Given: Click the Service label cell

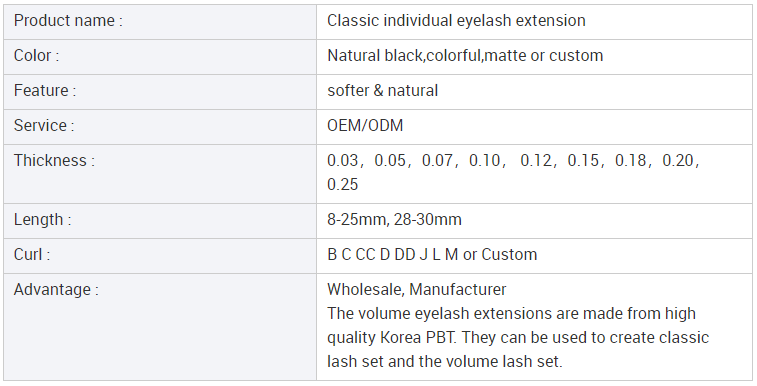Looking at the screenshot, I should [x=160, y=126].
